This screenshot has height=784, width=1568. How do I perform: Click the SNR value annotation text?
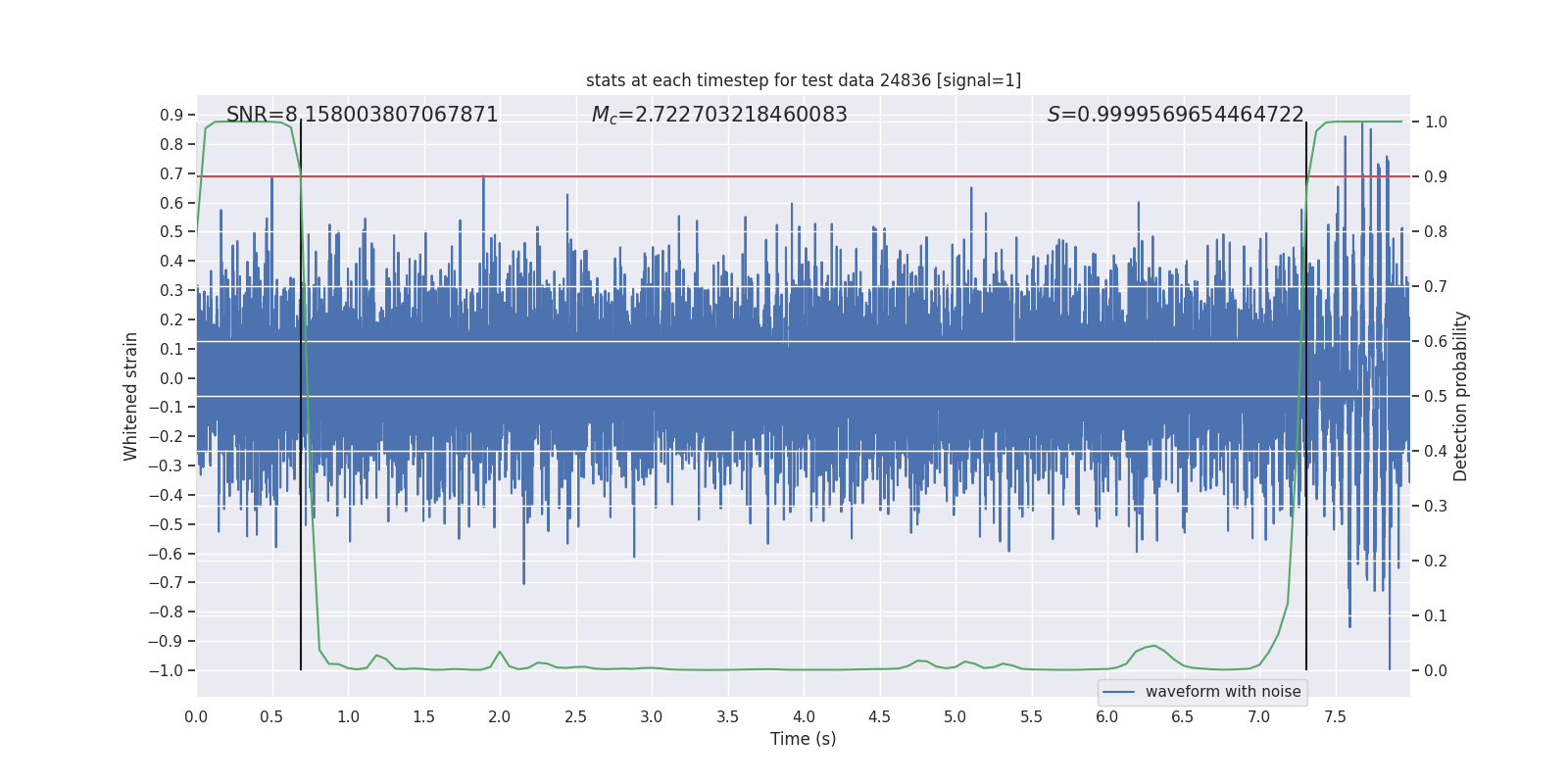tap(362, 115)
